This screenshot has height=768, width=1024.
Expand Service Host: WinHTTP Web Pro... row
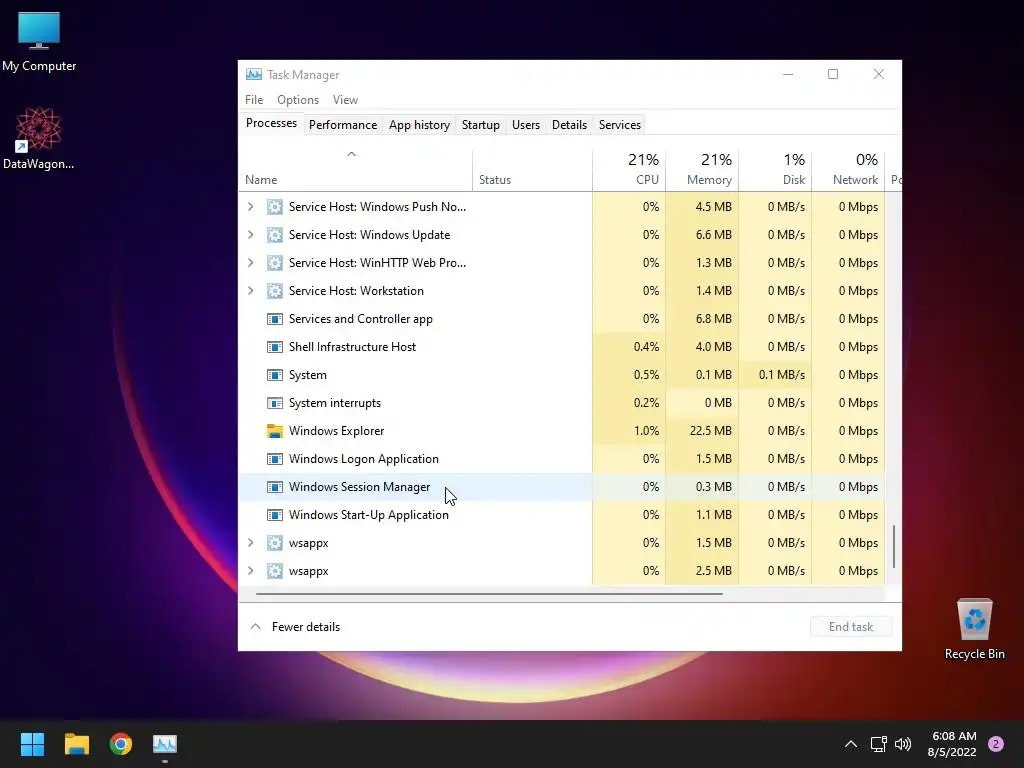(x=251, y=263)
